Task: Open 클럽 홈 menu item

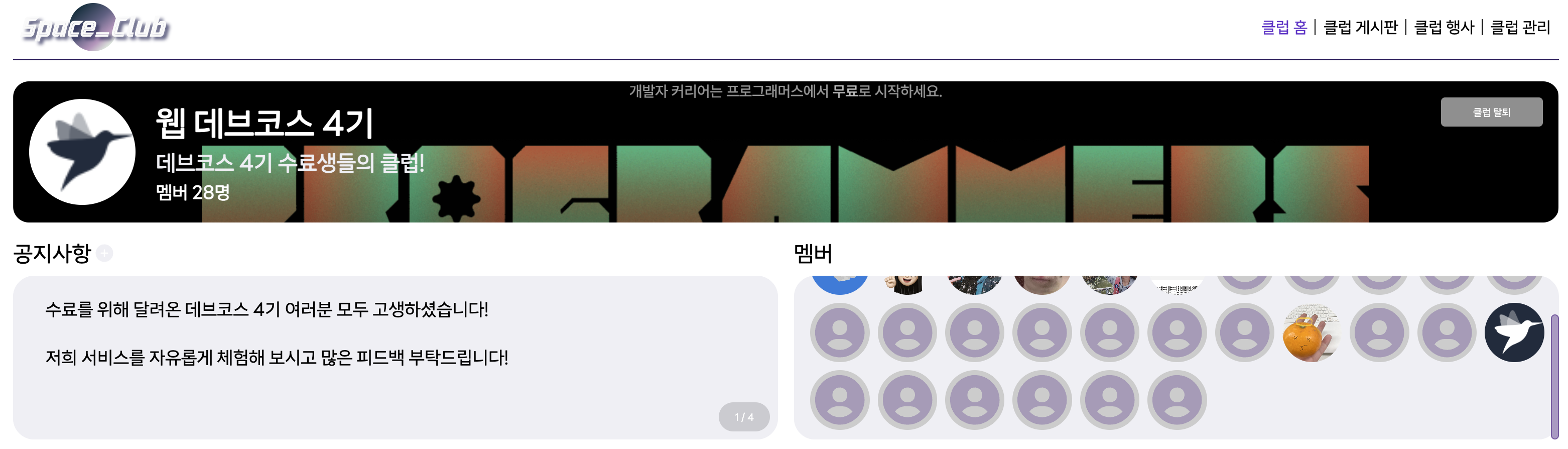Action: coord(1284,28)
